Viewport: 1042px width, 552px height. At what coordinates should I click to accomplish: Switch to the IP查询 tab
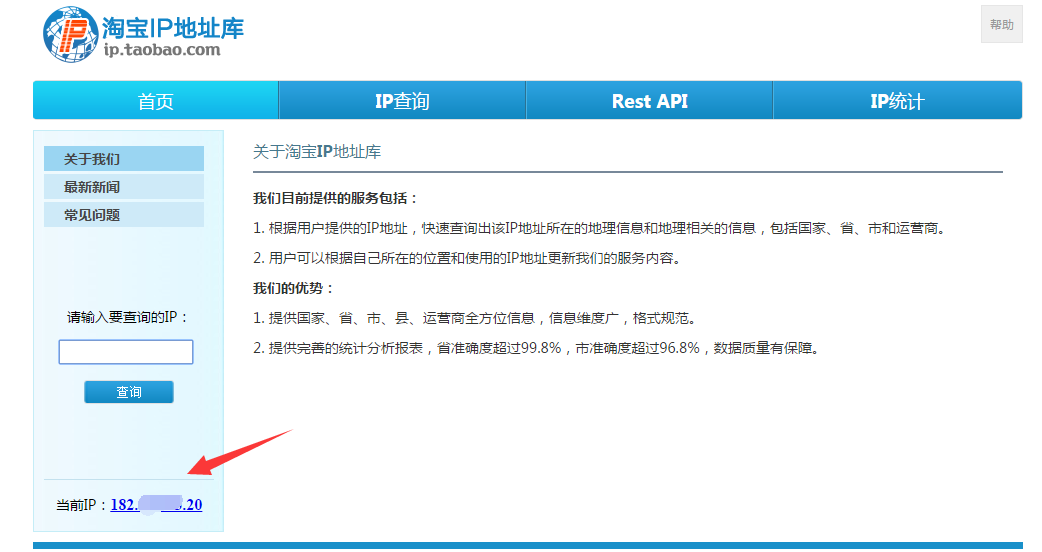[402, 100]
